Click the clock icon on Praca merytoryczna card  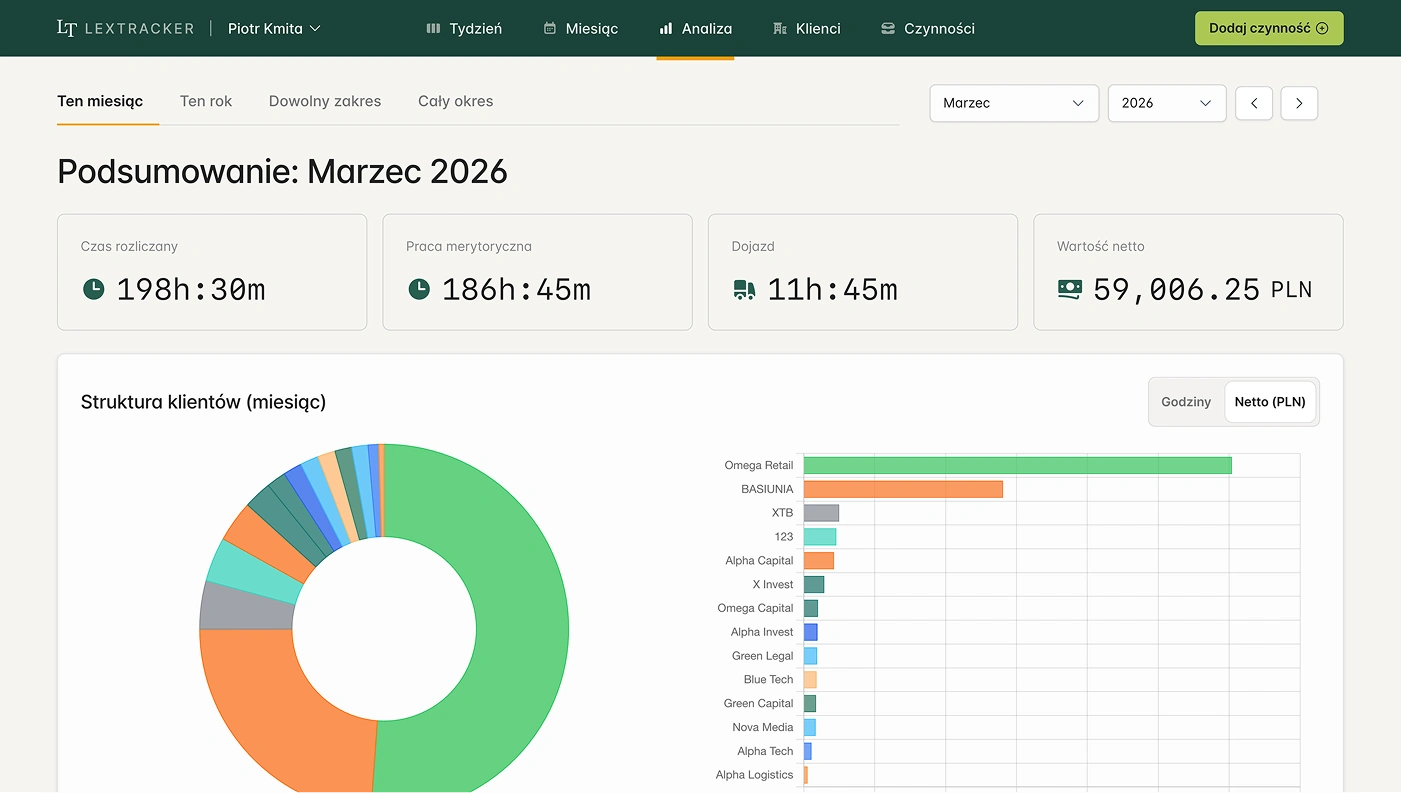[x=419, y=290]
